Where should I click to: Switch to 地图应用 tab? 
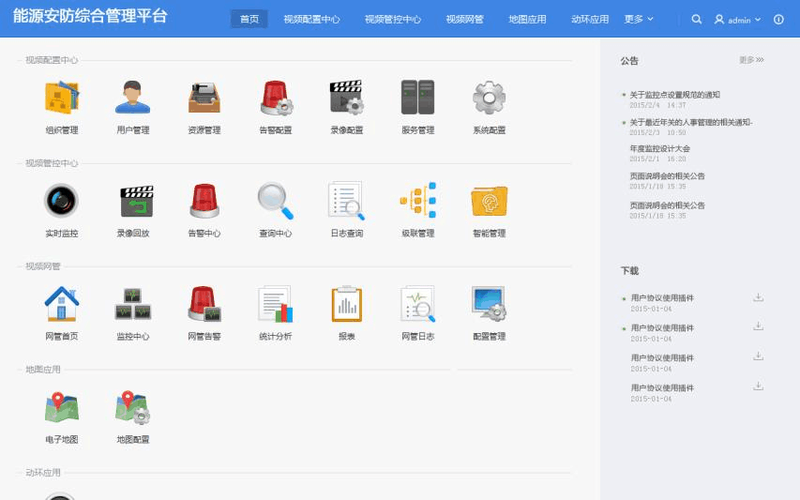528,19
